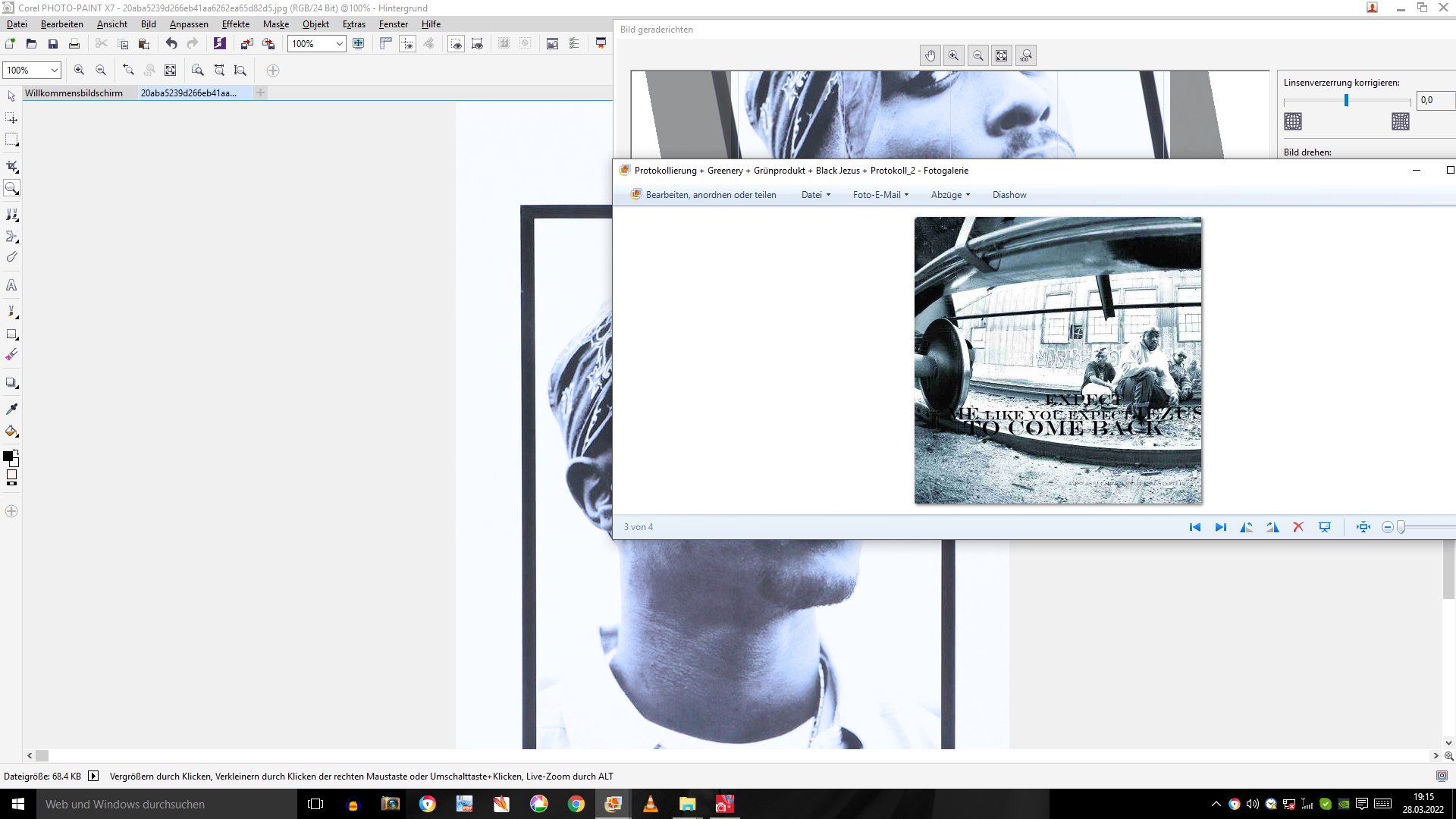Image resolution: width=1456 pixels, height=819 pixels.
Task: Start the Diashow in Fotogalerie
Action: tap(1009, 195)
